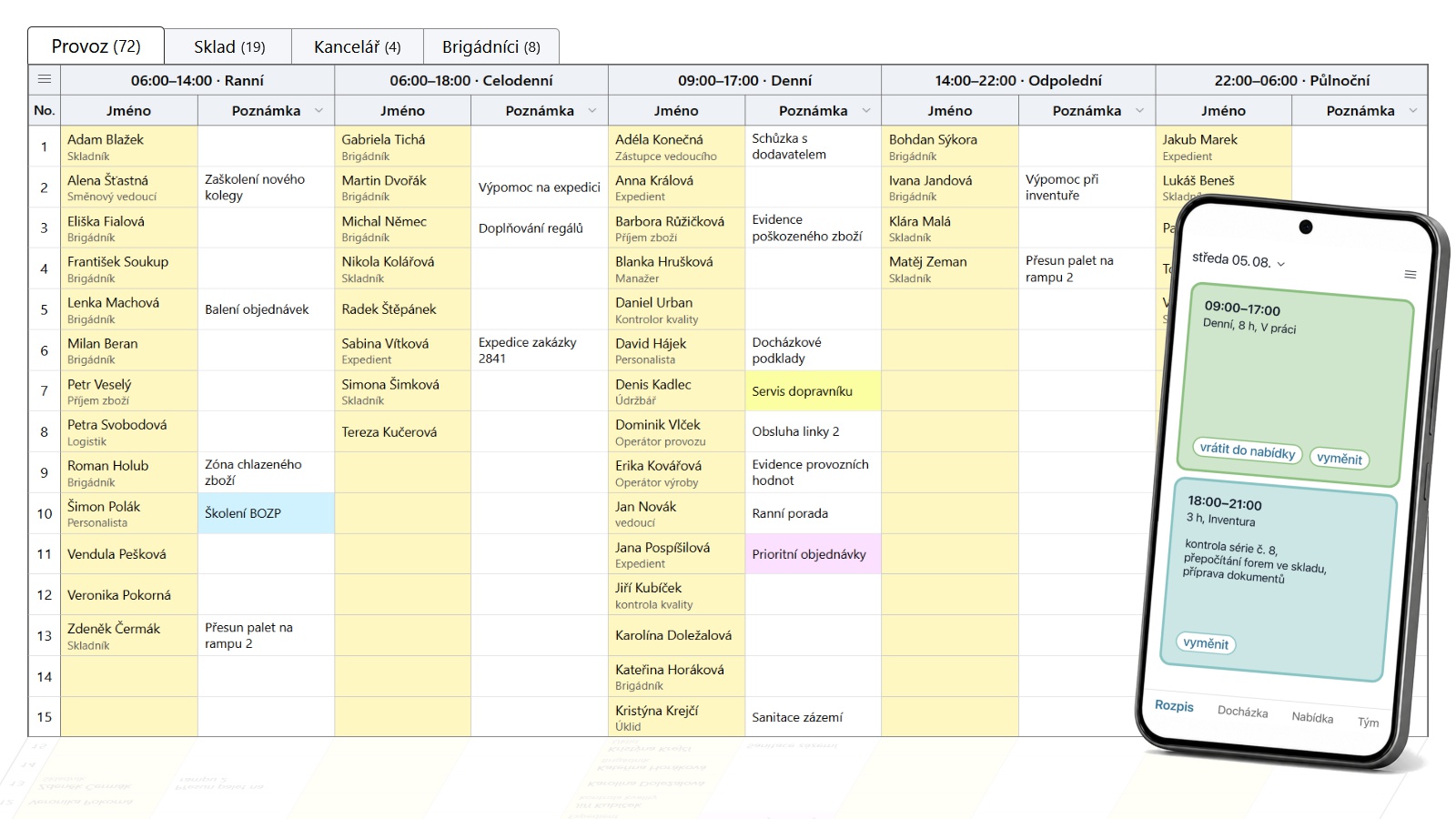Viewport: 1456px width, 819px height.
Task: Switch to the Sklad (19) tab
Action: 229,46
